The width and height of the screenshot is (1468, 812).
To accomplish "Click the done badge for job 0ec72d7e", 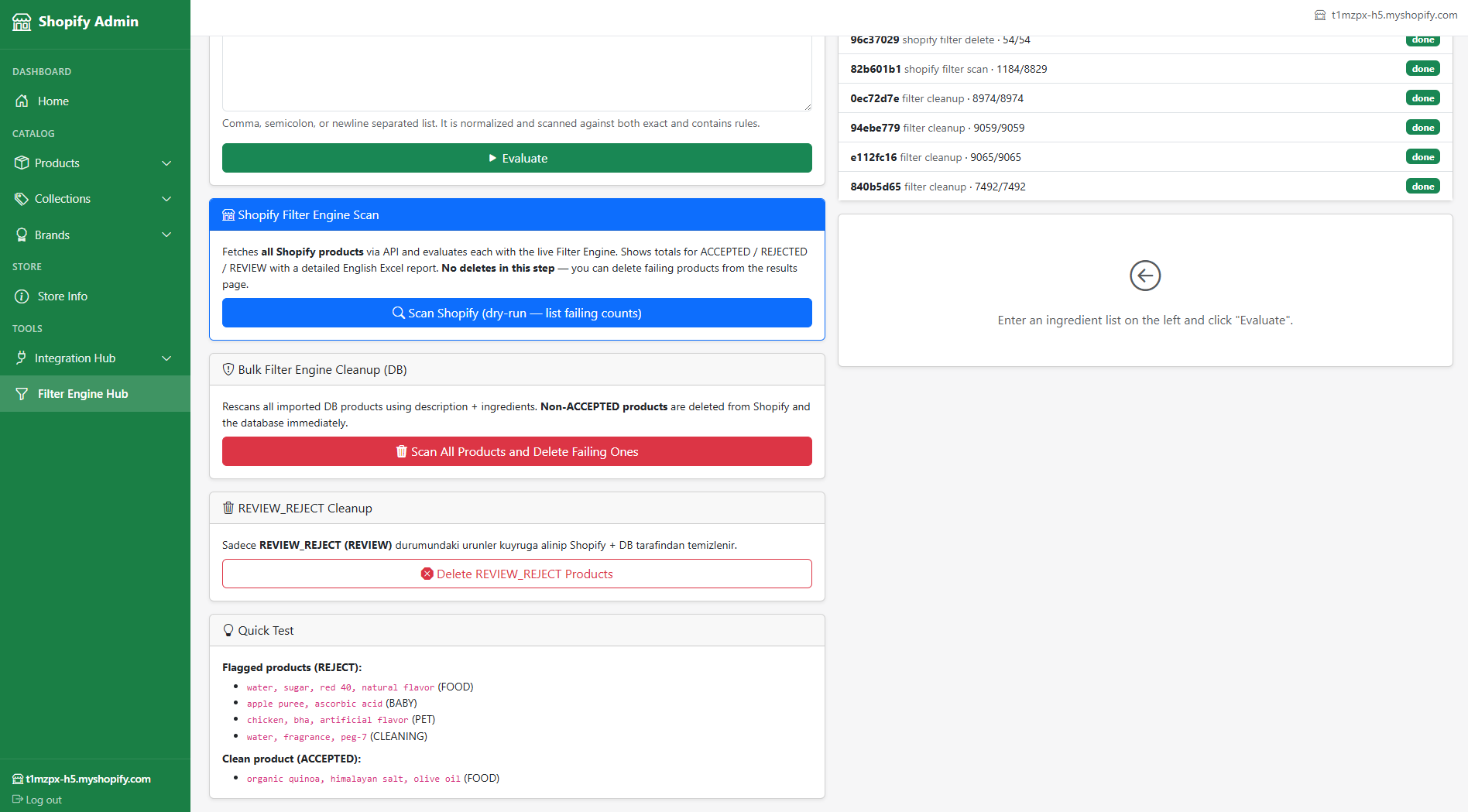I will (1423, 98).
